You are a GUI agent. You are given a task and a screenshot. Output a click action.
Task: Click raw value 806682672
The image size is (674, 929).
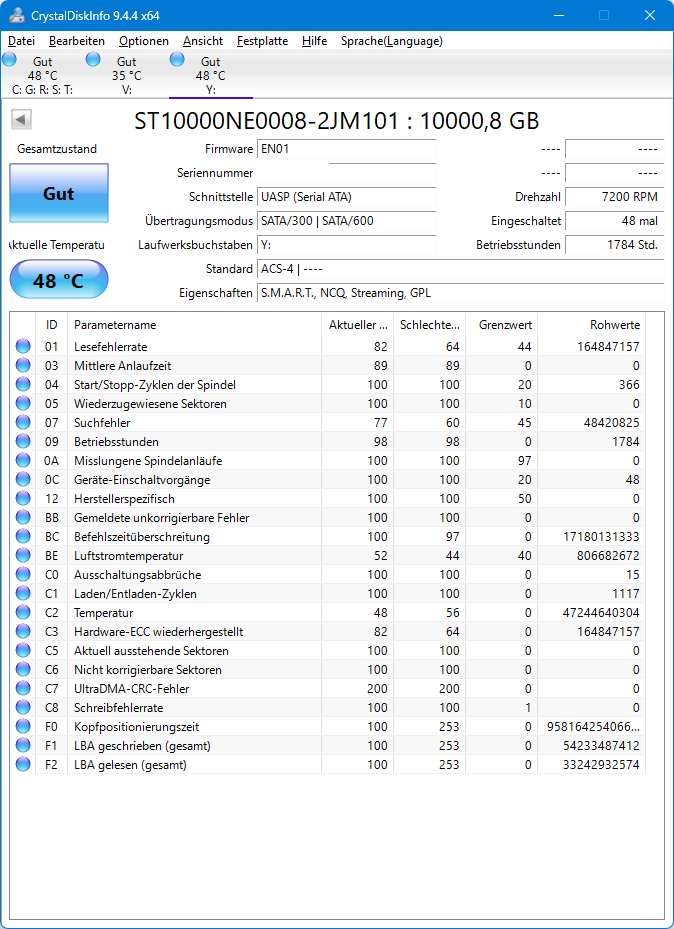coord(608,556)
